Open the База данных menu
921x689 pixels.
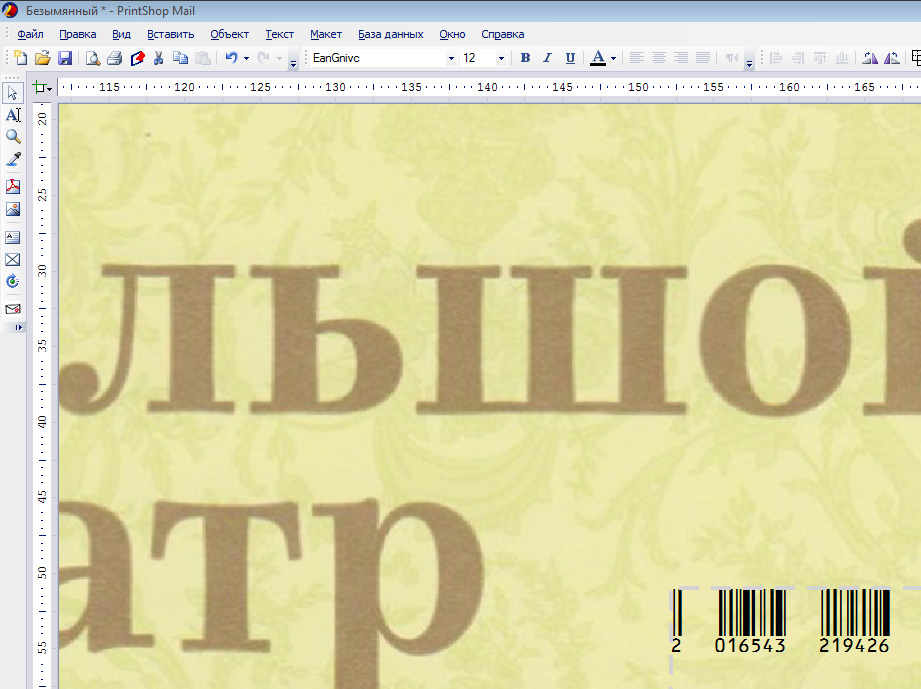[x=391, y=34]
